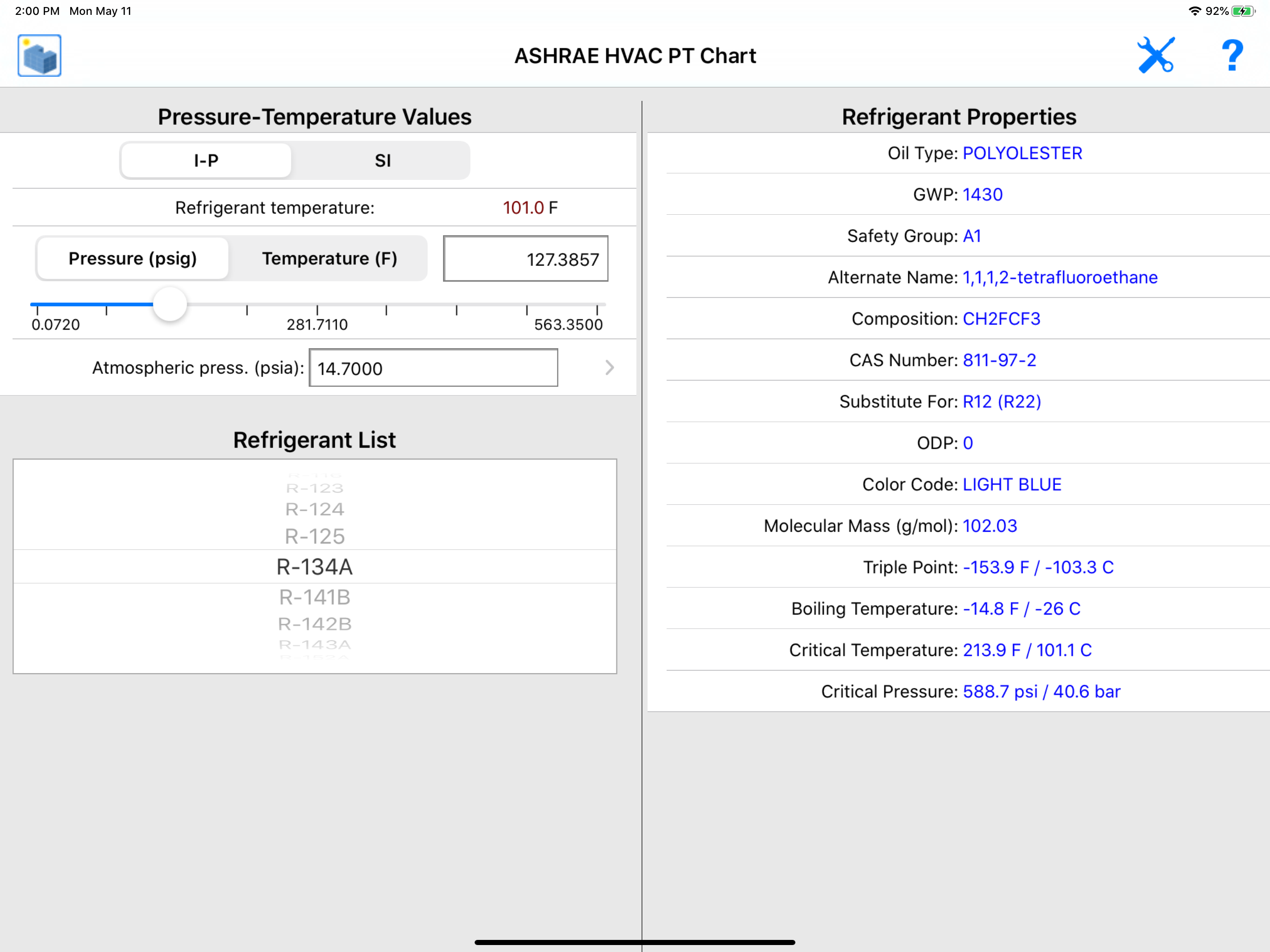Click the composition value CH2FCF3
Image resolution: width=1270 pixels, height=952 pixels.
[1001, 319]
